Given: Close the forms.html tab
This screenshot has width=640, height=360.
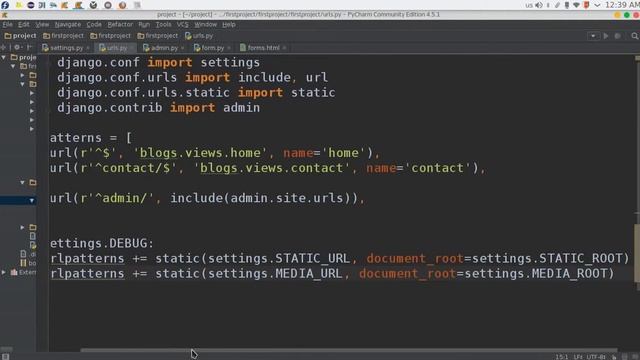Looking at the screenshot, I should (x=284, y=48).
